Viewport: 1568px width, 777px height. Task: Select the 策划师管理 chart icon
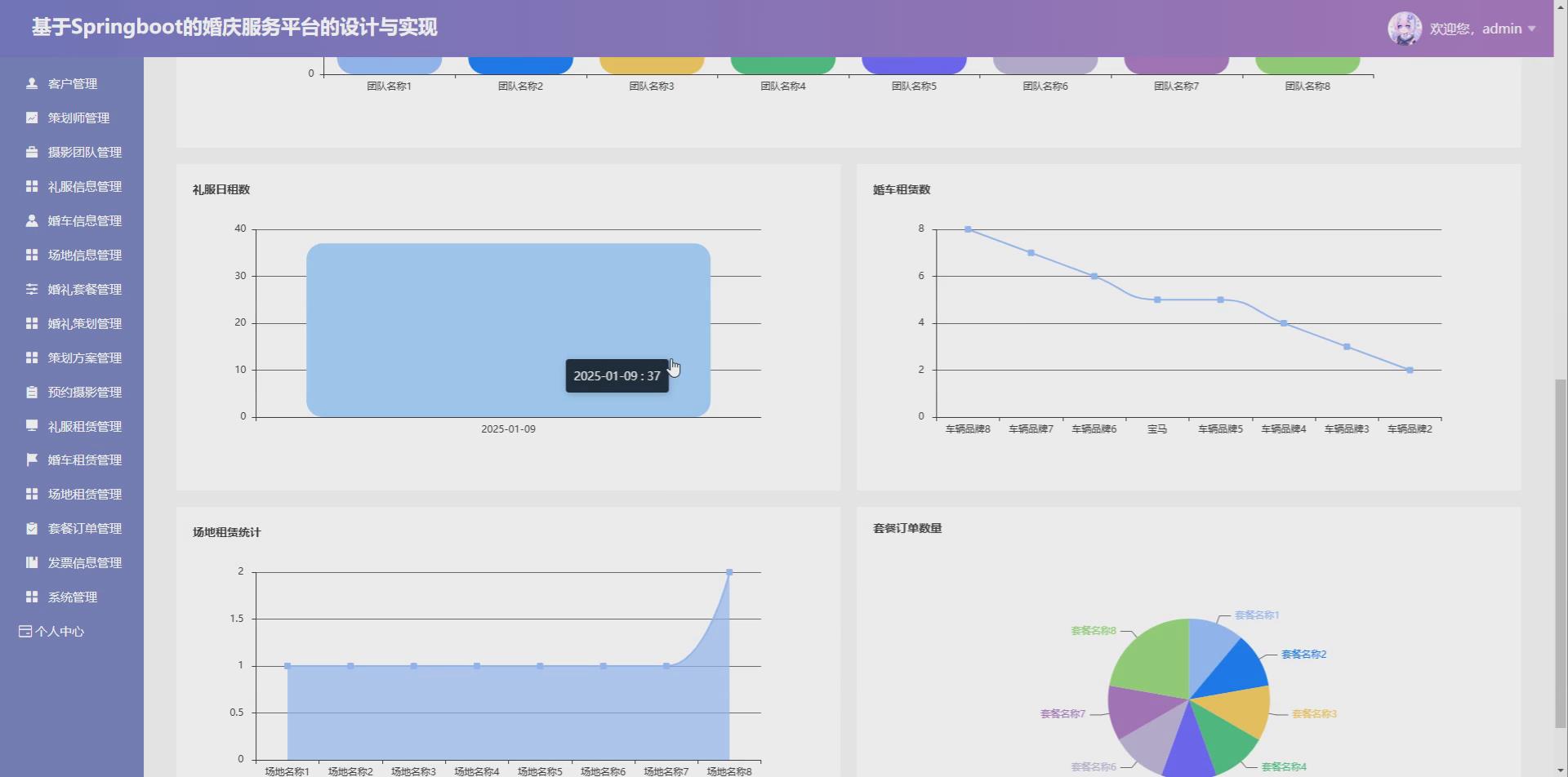coord(32,118)
